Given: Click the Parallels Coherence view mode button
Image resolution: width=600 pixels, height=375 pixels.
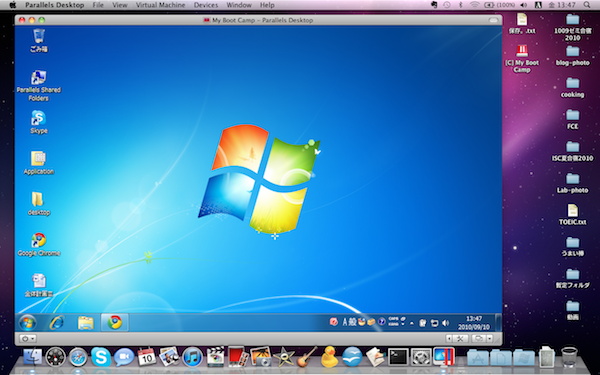Looking at the screenshot, I should [478, 339].
